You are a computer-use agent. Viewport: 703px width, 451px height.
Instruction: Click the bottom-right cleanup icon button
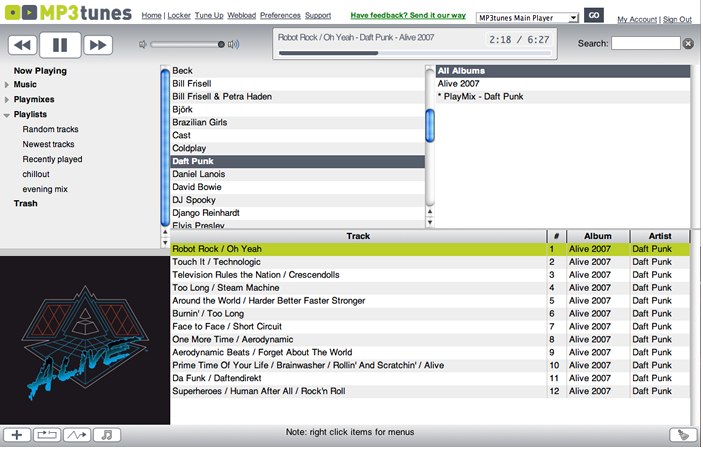[684, 435]
